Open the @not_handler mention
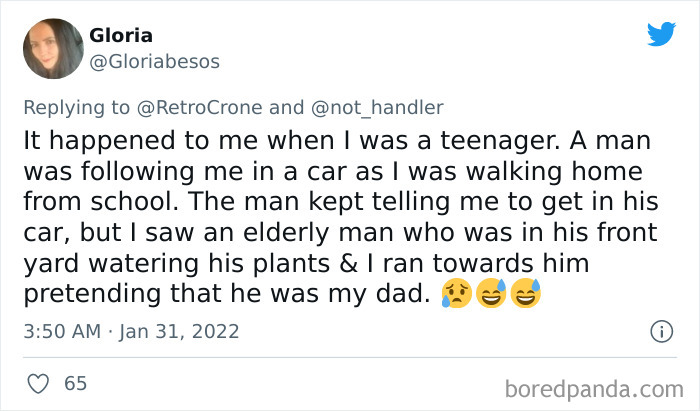700x411 pixels. [374, 107]
